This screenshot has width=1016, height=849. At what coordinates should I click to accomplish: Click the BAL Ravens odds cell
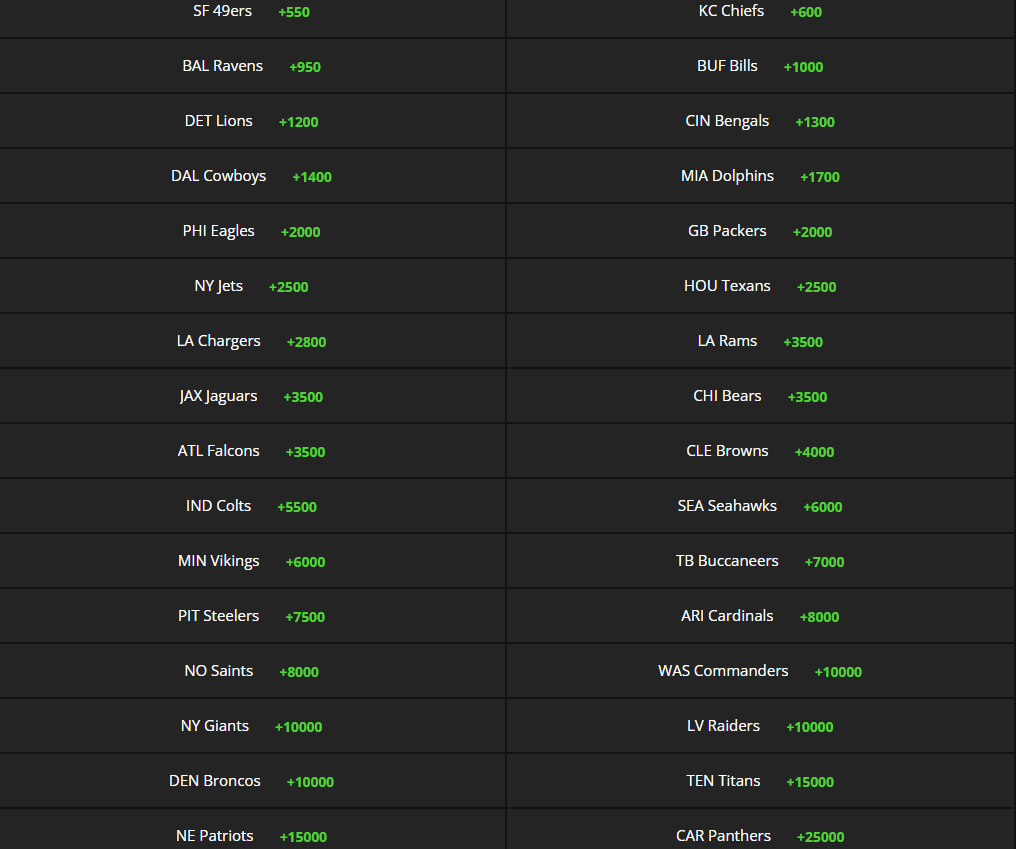[x=252, y=66]
